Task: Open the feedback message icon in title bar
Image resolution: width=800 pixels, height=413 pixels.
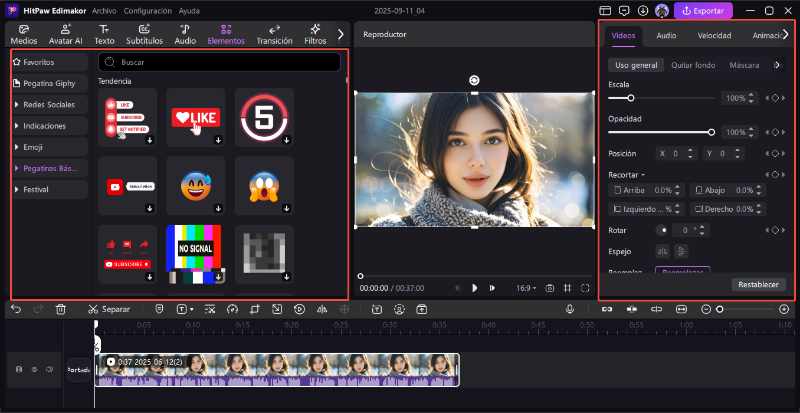Action: [624, 11]
